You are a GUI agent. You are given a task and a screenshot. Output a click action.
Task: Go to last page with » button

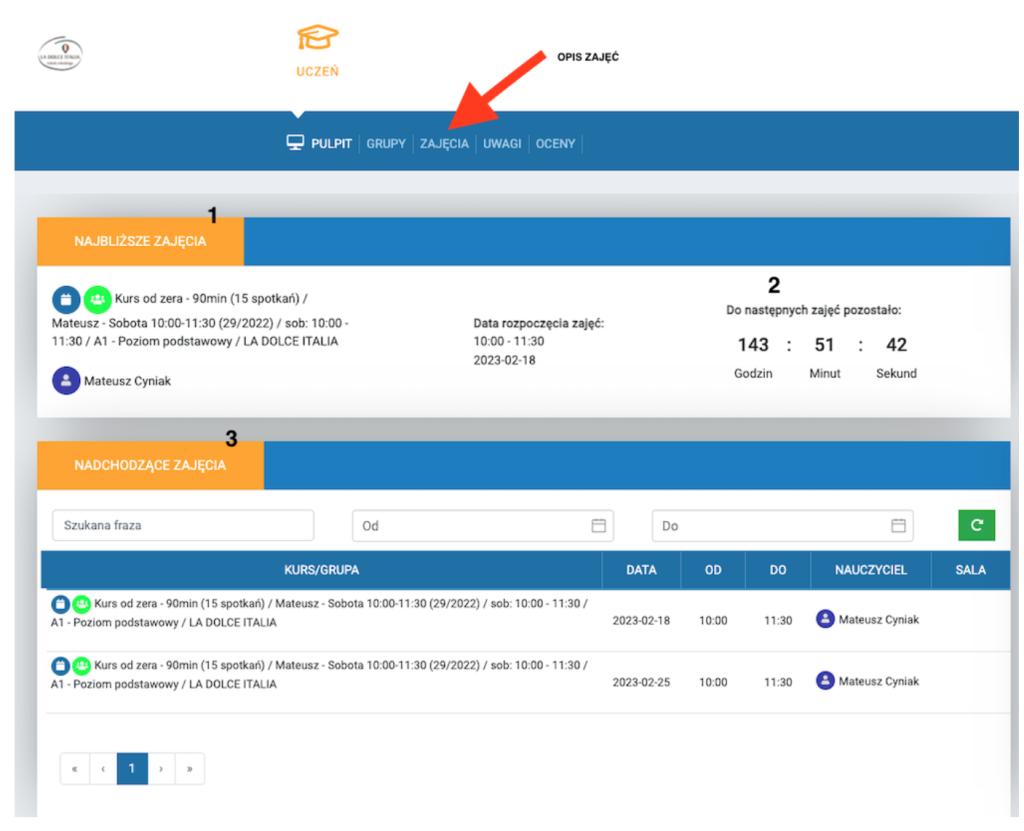pyautogui.click(x=190, y=768)
